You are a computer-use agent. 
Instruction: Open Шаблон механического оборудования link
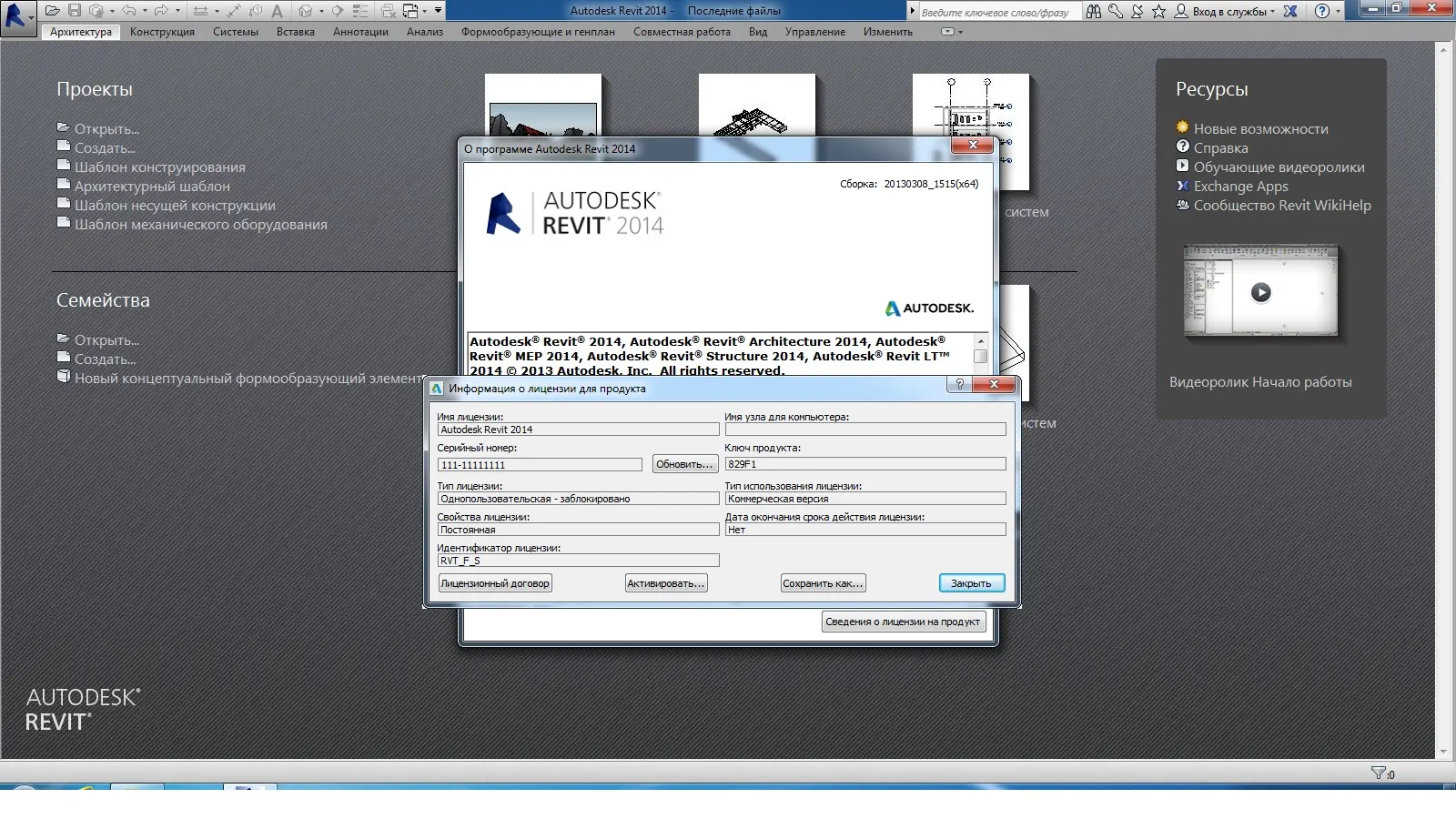[x=200, y=224]
